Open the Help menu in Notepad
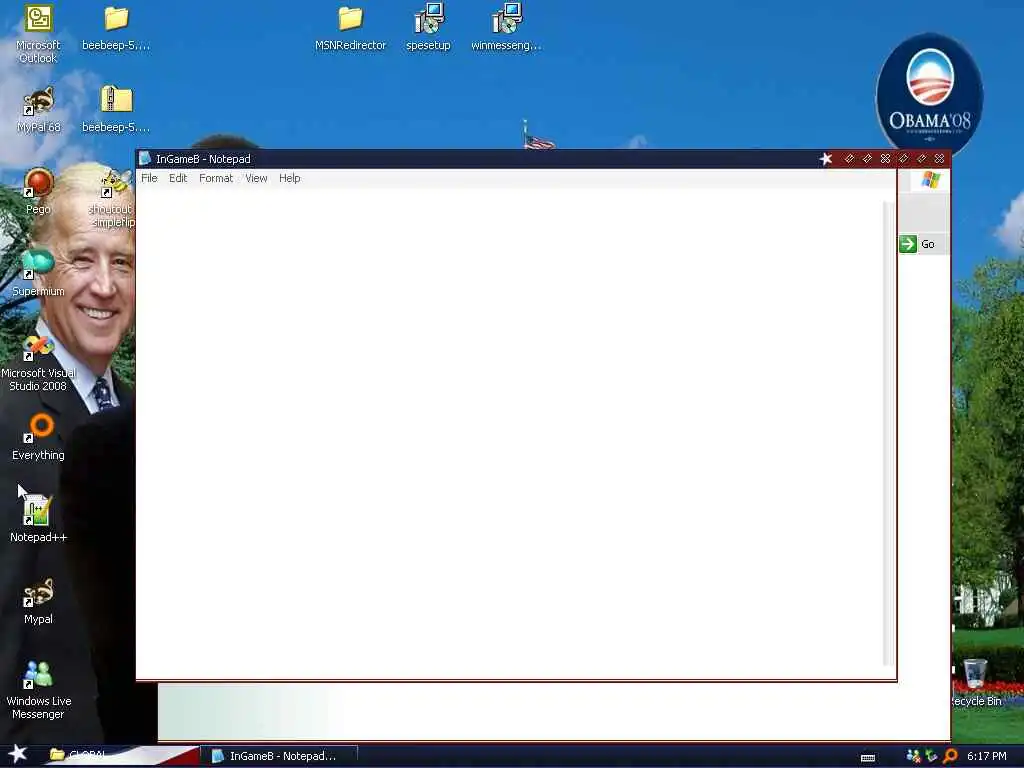 (x=289, y=178)
